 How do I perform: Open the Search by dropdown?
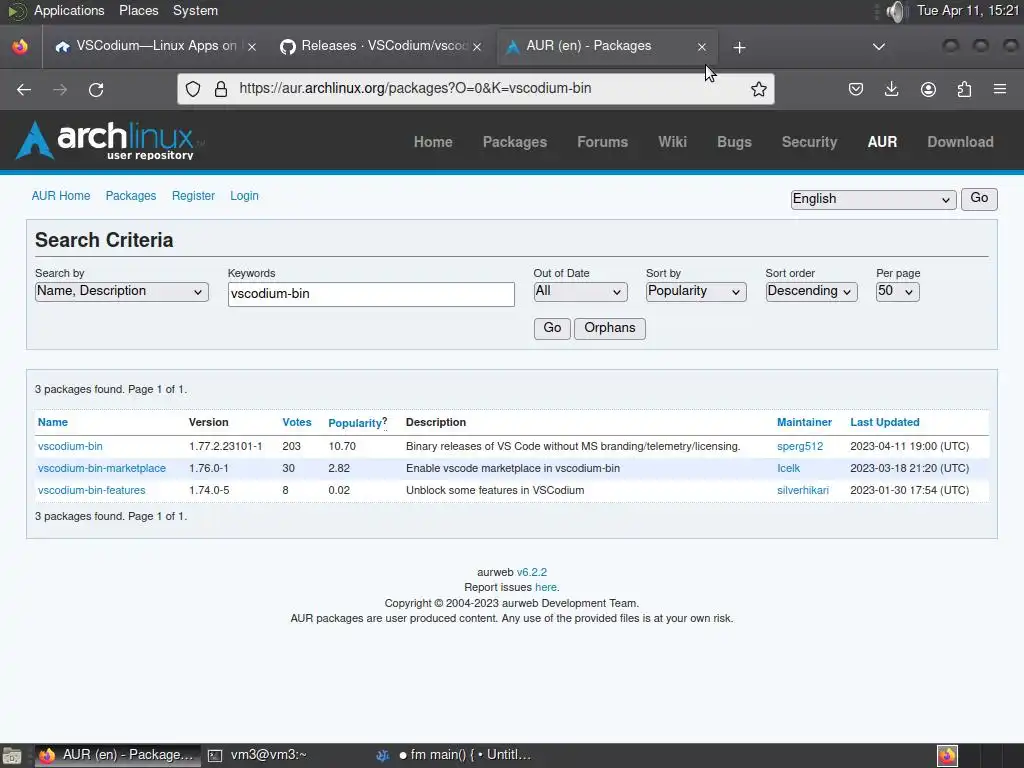coord(121,291)
